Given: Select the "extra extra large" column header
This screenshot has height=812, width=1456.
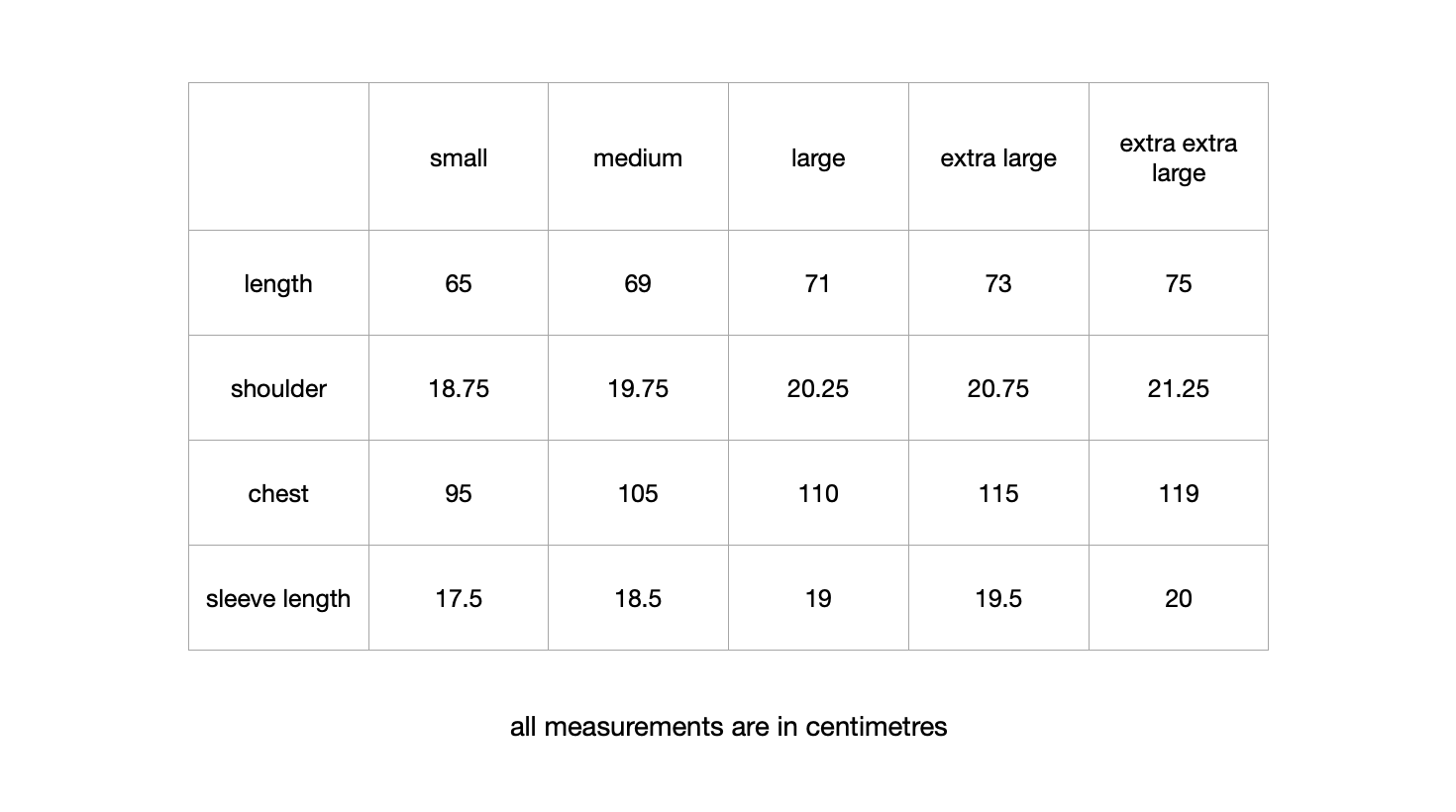Looking at the screenshot, I should (1178, 158).
